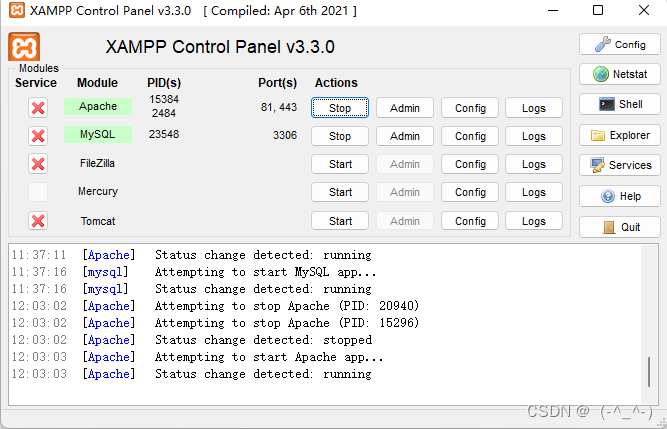Toggle the MySQL service install checkbox

[x=38, y=136]
